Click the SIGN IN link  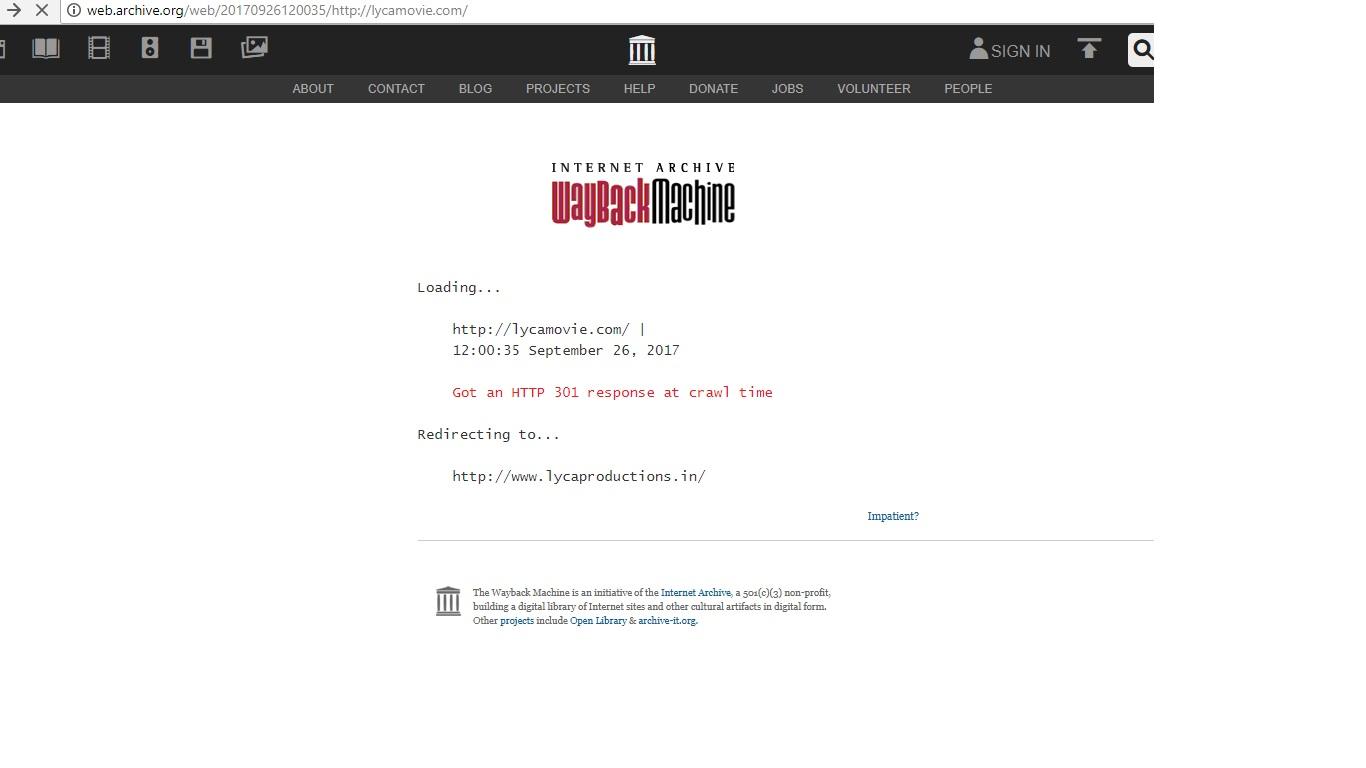click(x=1020, y=51)
